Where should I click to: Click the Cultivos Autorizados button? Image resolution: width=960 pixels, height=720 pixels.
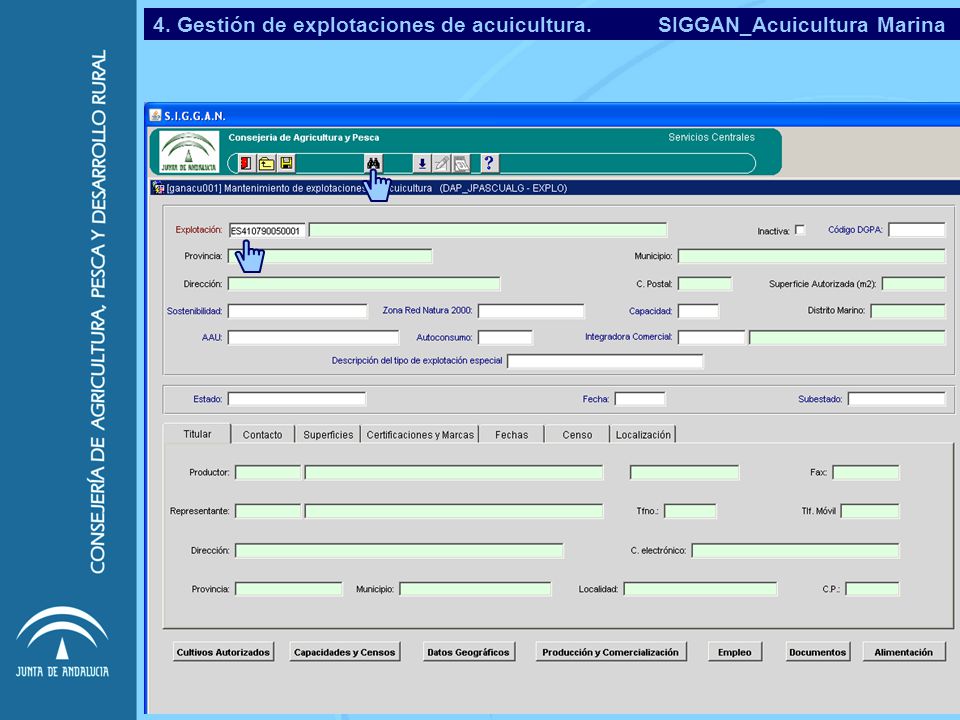[223, 652]
